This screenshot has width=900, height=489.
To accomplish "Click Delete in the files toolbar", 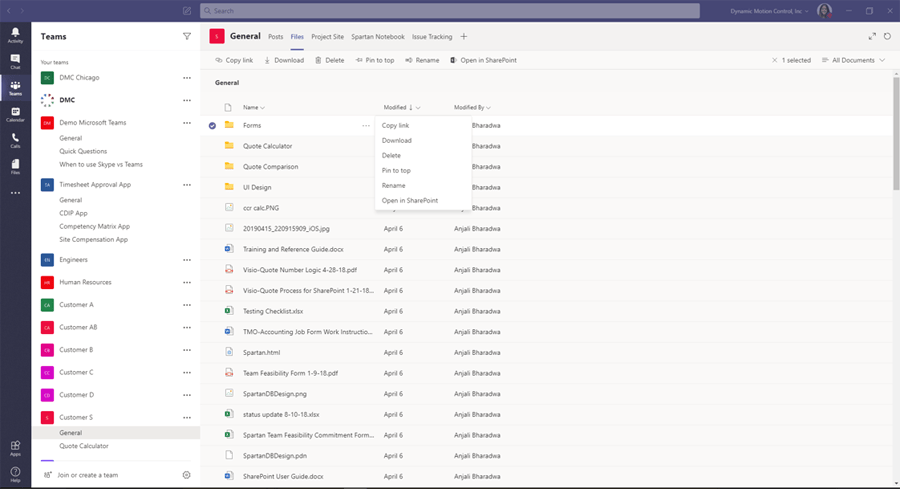I will (329, 60).
